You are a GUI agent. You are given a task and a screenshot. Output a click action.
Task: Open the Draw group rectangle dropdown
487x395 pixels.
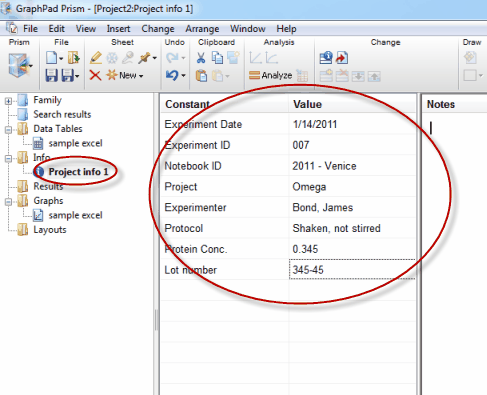(480, 76)
